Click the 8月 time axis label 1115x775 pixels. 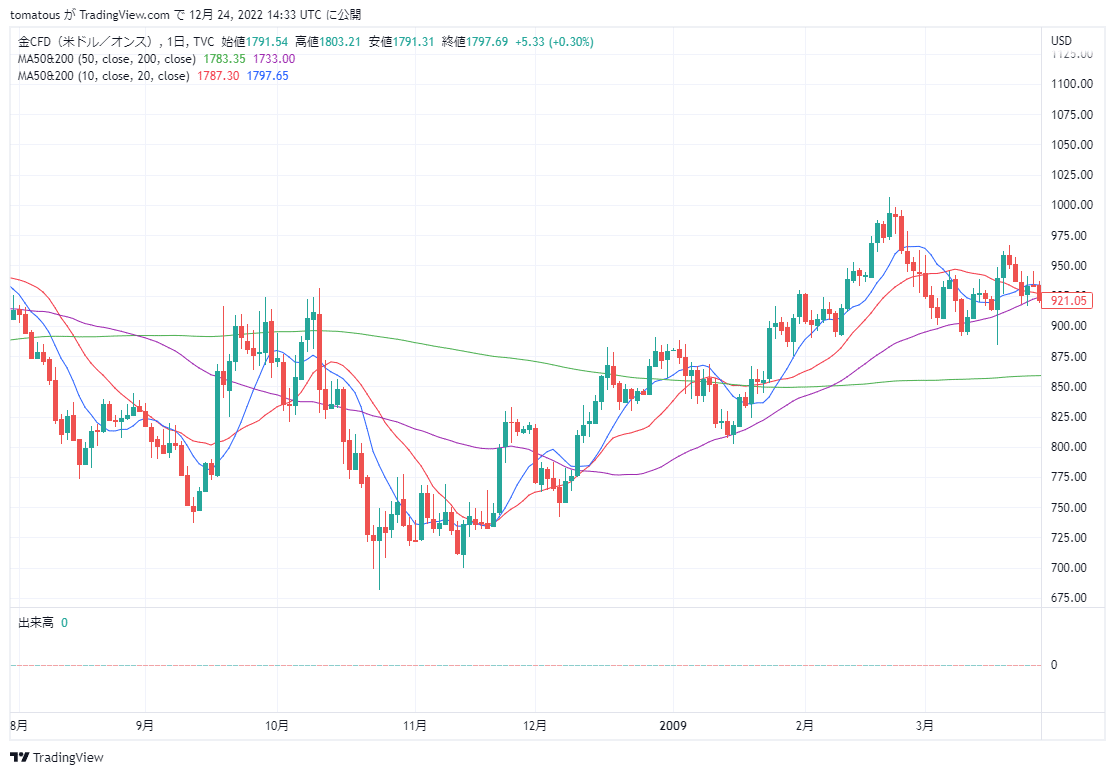pos(19,726)
